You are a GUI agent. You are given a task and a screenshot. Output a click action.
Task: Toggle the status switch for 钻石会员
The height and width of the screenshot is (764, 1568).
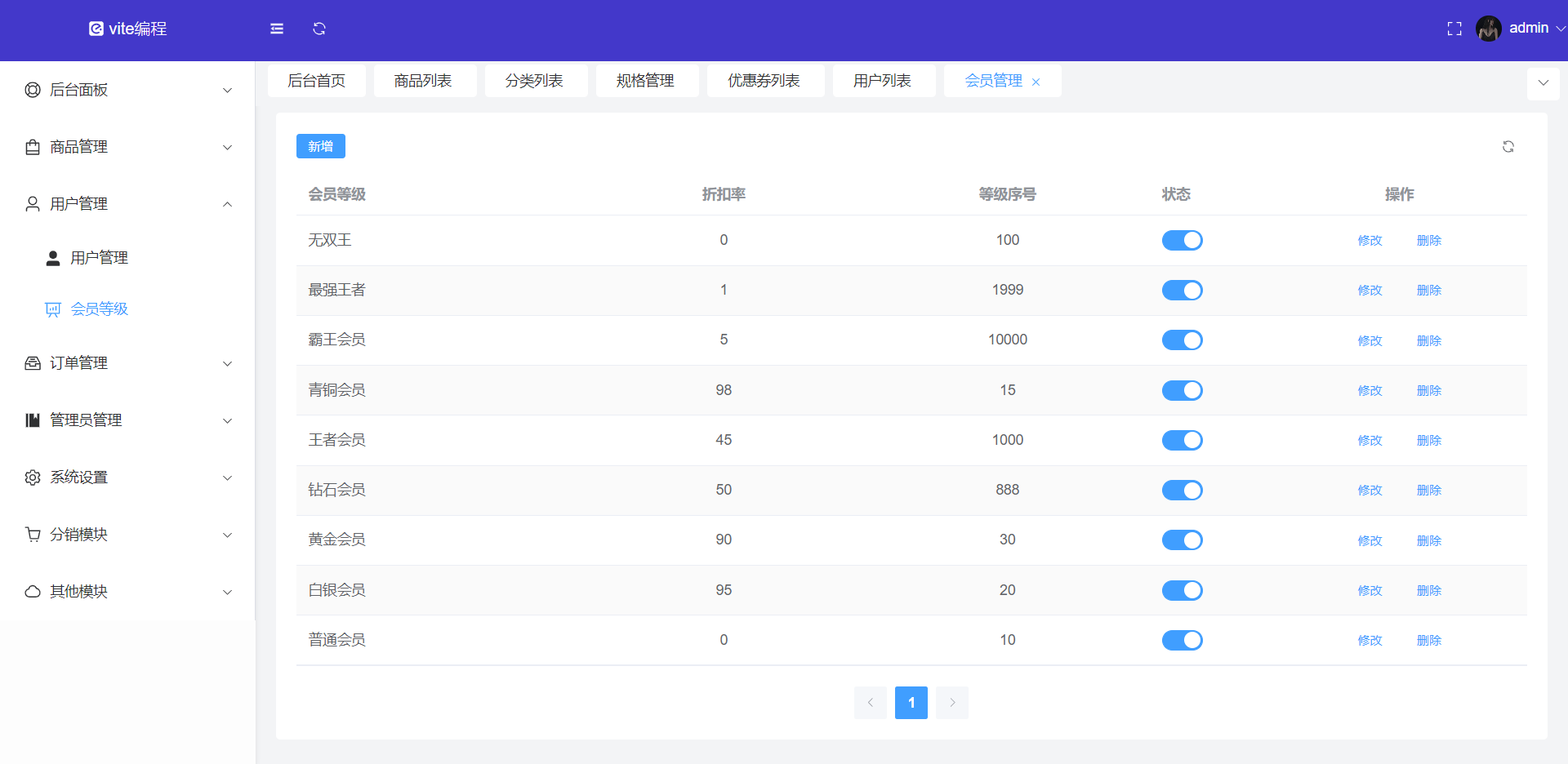(1182, 490)
